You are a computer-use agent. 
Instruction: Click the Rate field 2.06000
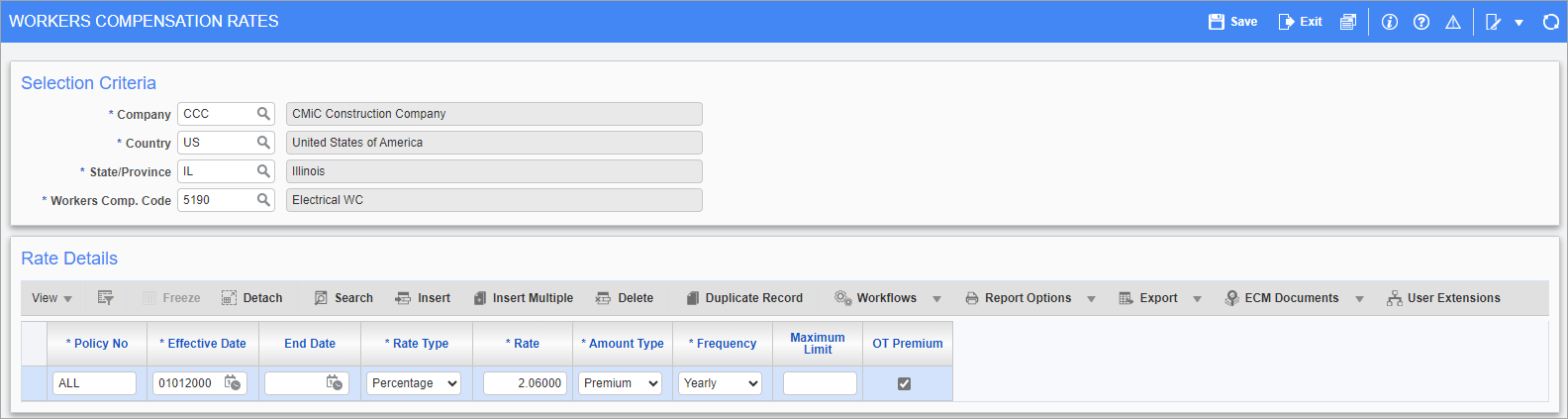pyautogui.click(x=525, y=383)
